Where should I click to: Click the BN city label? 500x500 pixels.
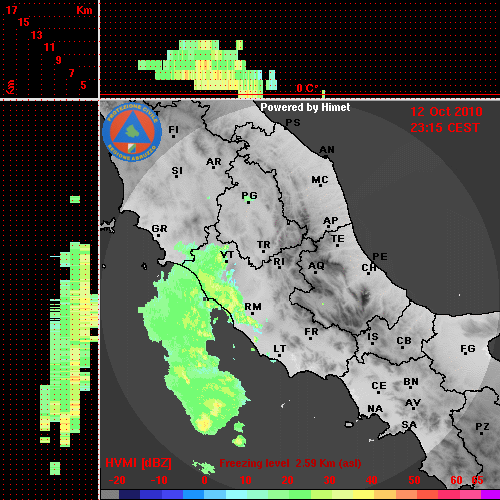tap(411, 382)
